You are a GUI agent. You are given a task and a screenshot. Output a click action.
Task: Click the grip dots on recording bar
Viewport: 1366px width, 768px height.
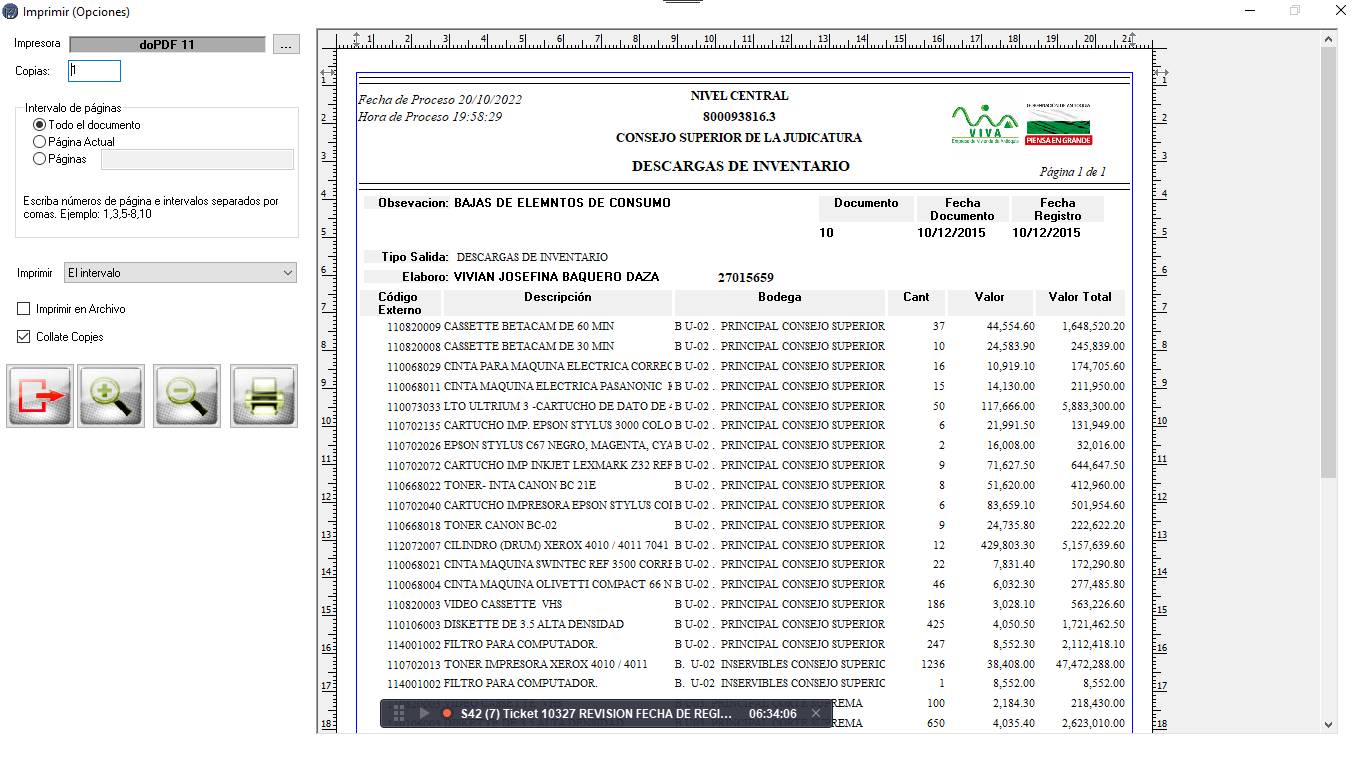pos(399,713)
